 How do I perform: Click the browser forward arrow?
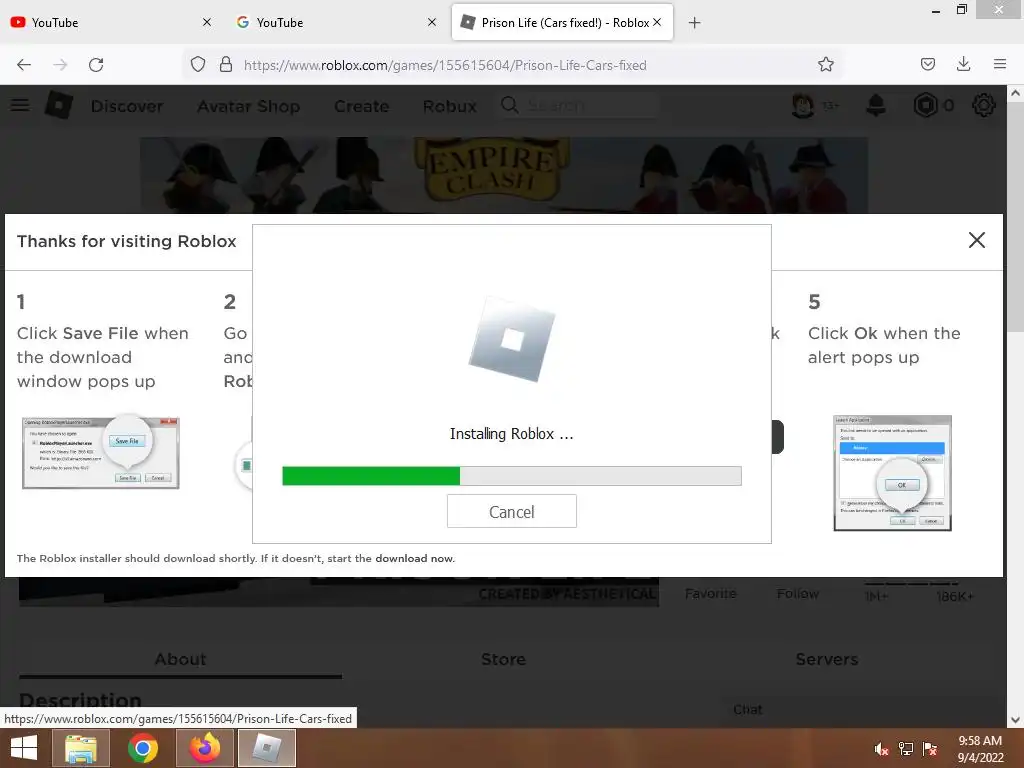click(60, 65)
